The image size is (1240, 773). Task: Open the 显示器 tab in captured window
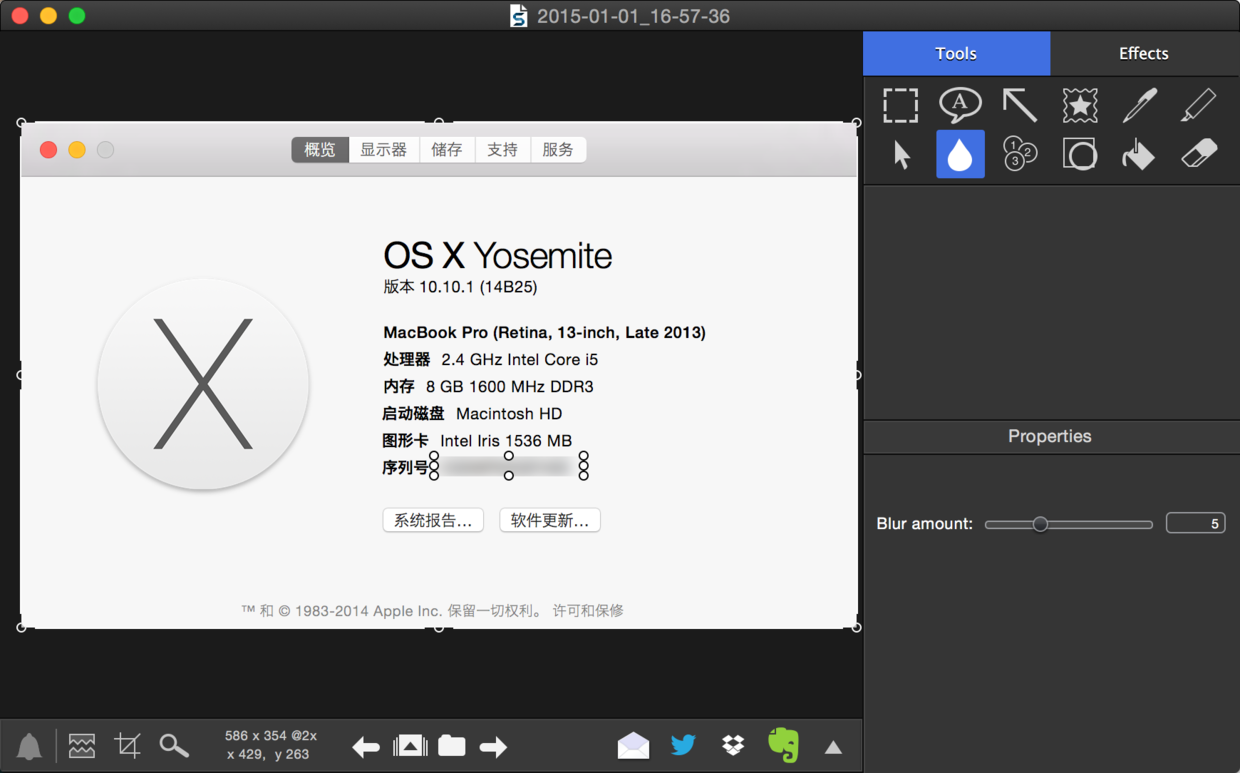coord(384,150)
